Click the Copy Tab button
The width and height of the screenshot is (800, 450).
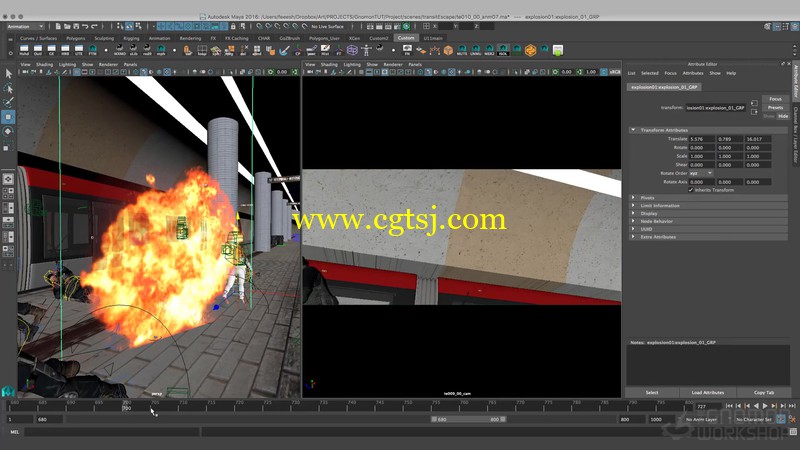tap(764, 392)
